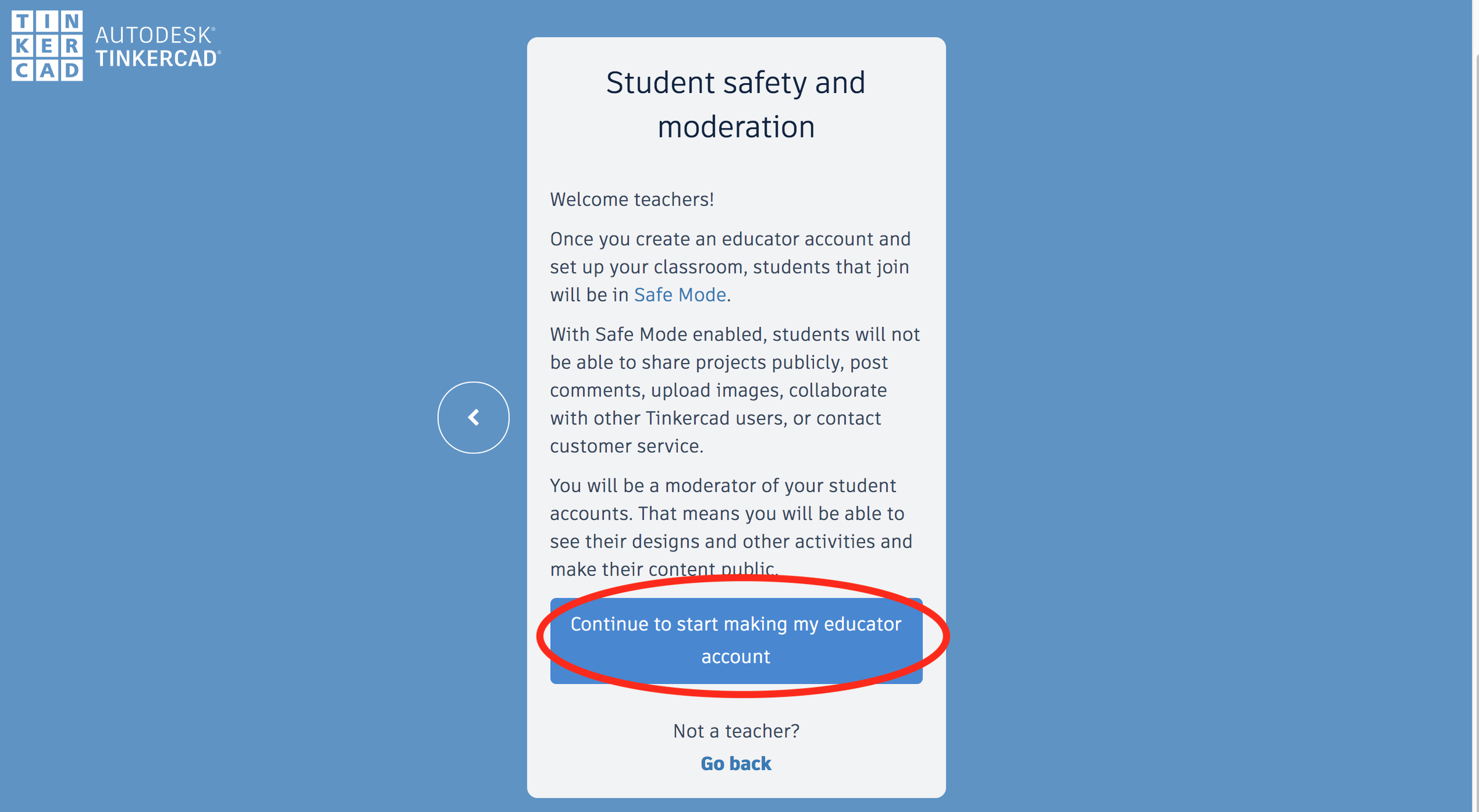
Task: Click the "K" tile in the Tinkercad logo
Action: [22, 46]
